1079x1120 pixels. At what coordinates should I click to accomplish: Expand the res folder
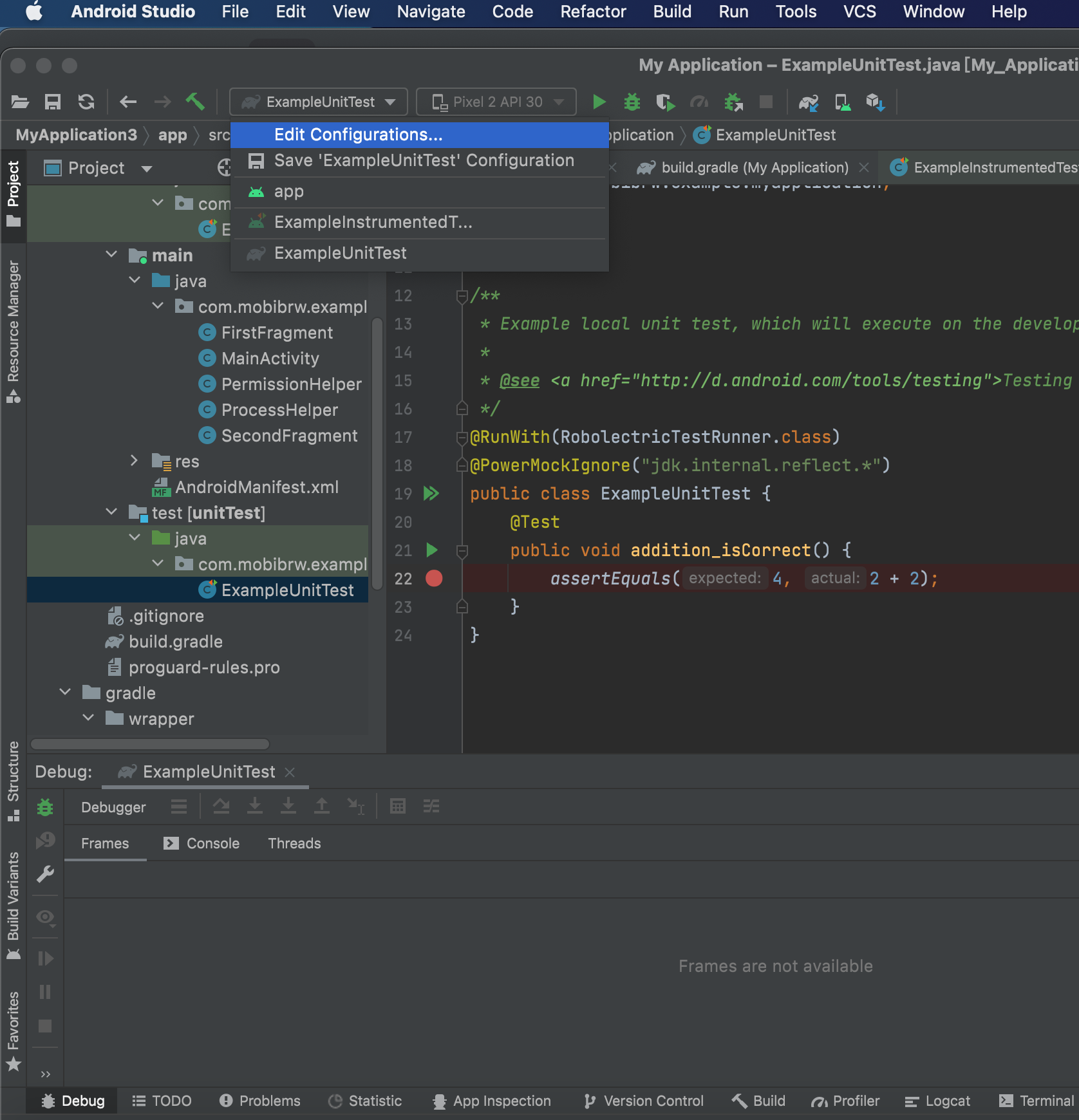134,460
